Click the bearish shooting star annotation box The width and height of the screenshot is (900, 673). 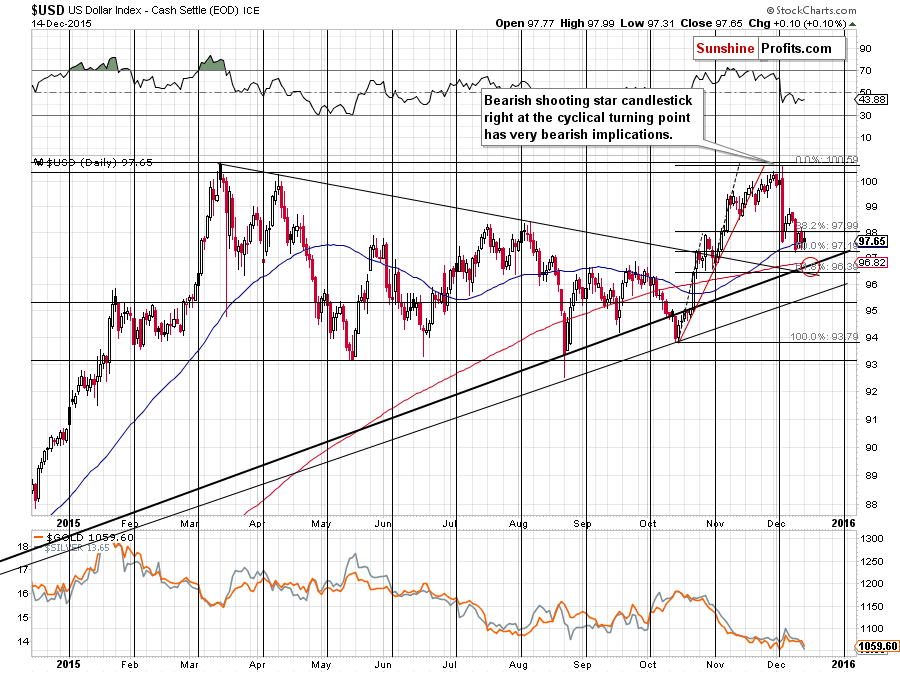tap(592, 118)
